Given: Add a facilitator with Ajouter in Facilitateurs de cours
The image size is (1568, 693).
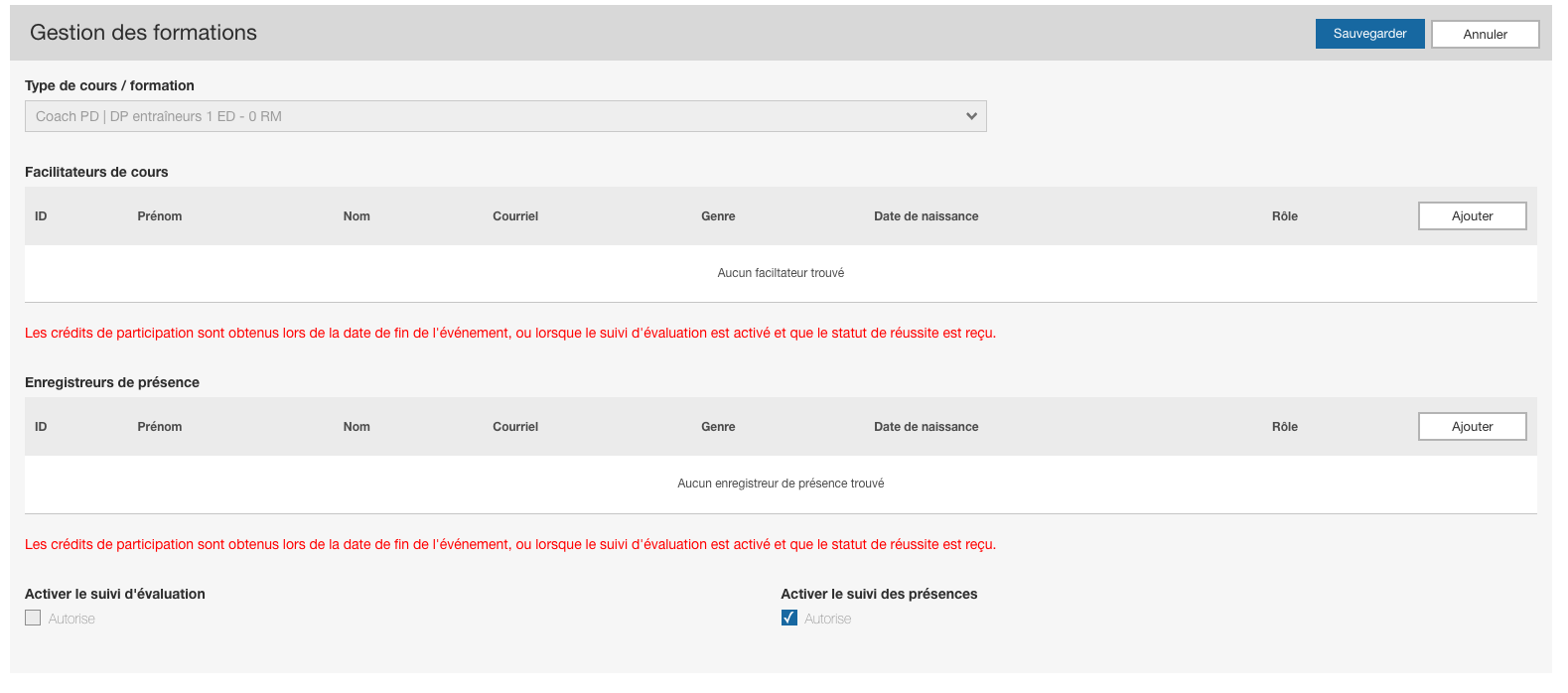Looking at the screenshot, I should (x=1472, y=216).
